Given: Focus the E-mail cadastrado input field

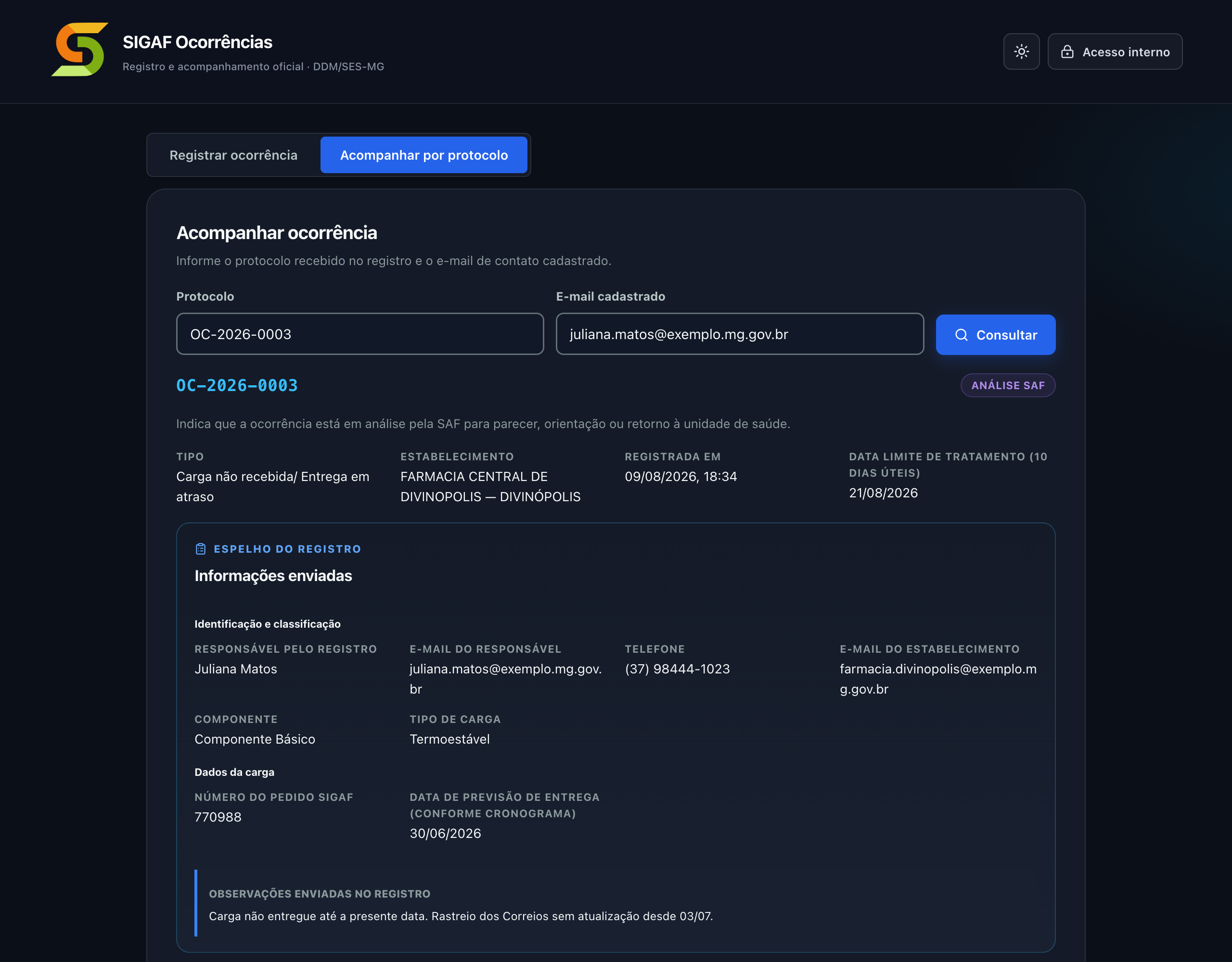Looking at the screenshot, I should [x=740, y=334].
